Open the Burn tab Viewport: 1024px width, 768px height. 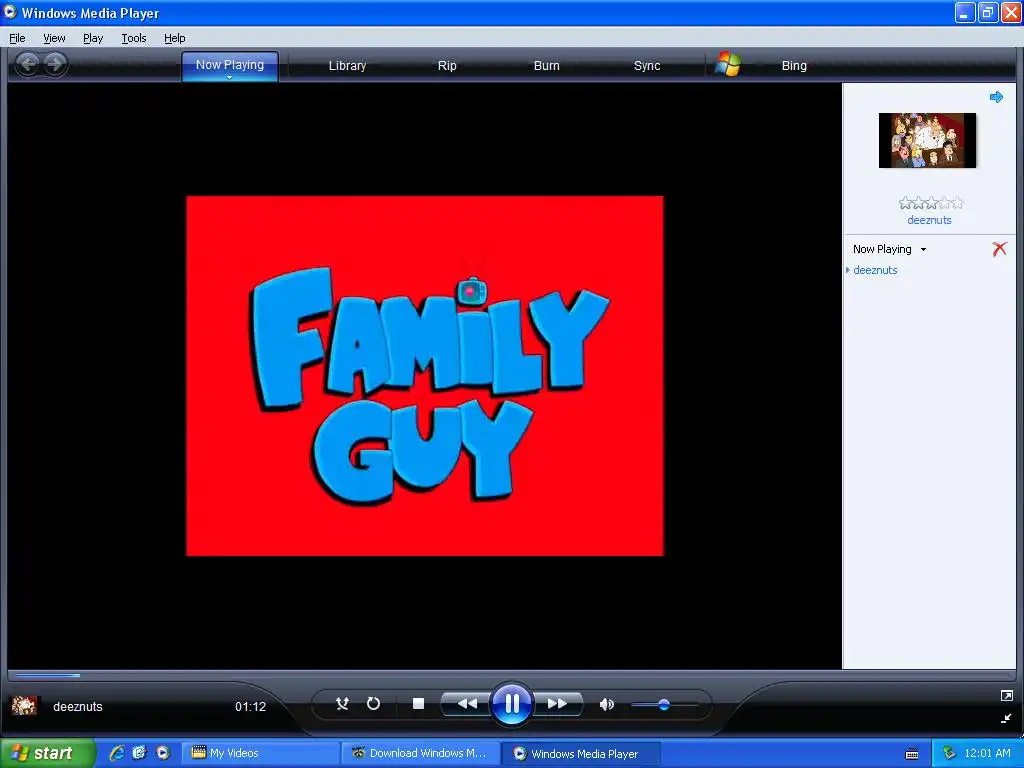point(547,65)
